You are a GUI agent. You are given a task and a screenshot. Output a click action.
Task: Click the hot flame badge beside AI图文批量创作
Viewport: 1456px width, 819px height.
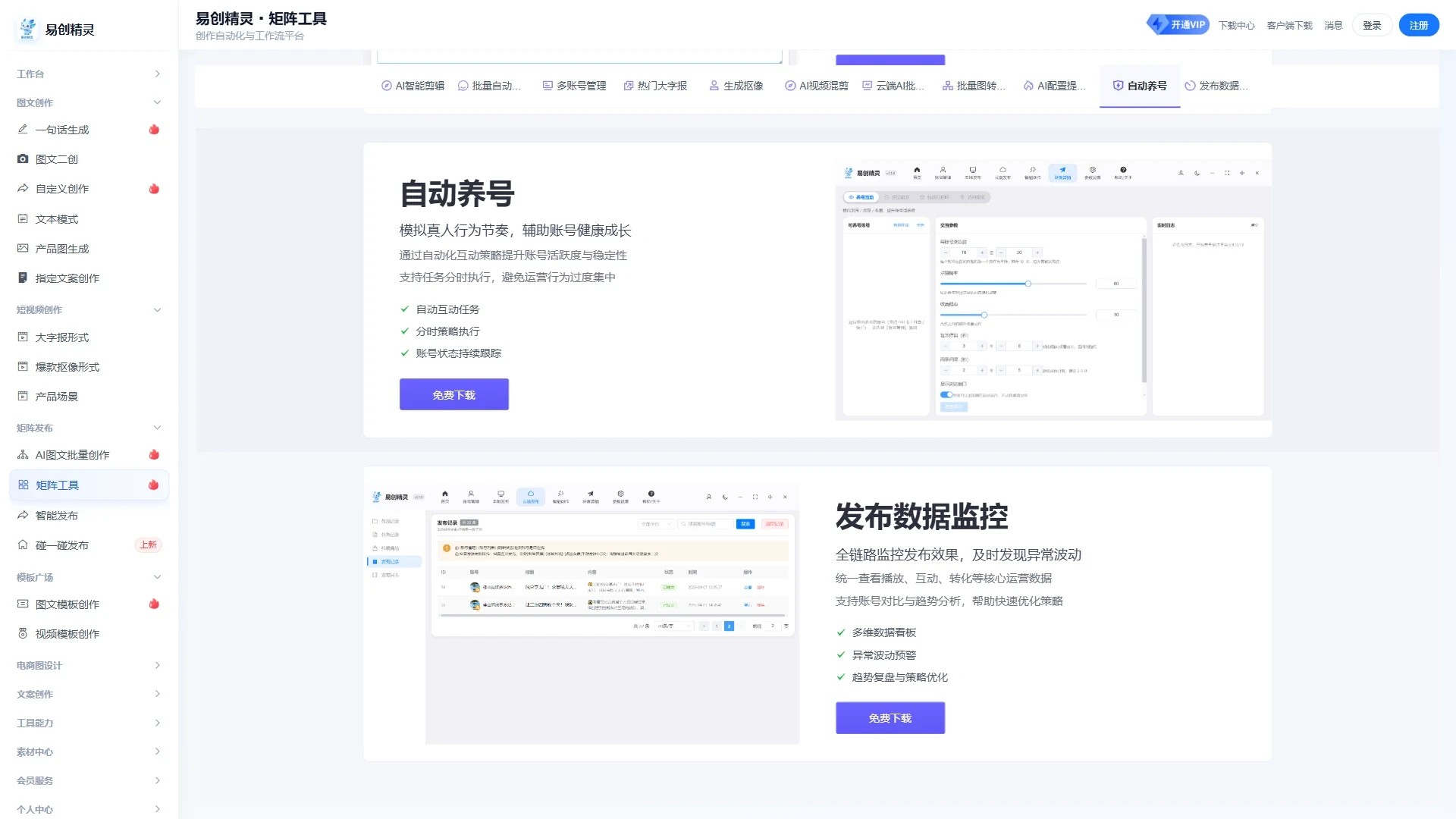pos(154,455)
